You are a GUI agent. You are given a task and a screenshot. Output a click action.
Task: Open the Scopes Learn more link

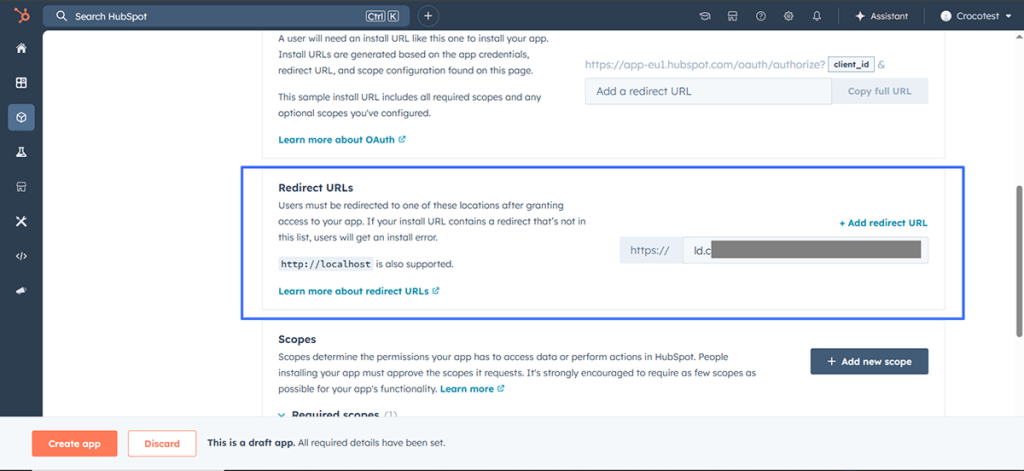472,389
